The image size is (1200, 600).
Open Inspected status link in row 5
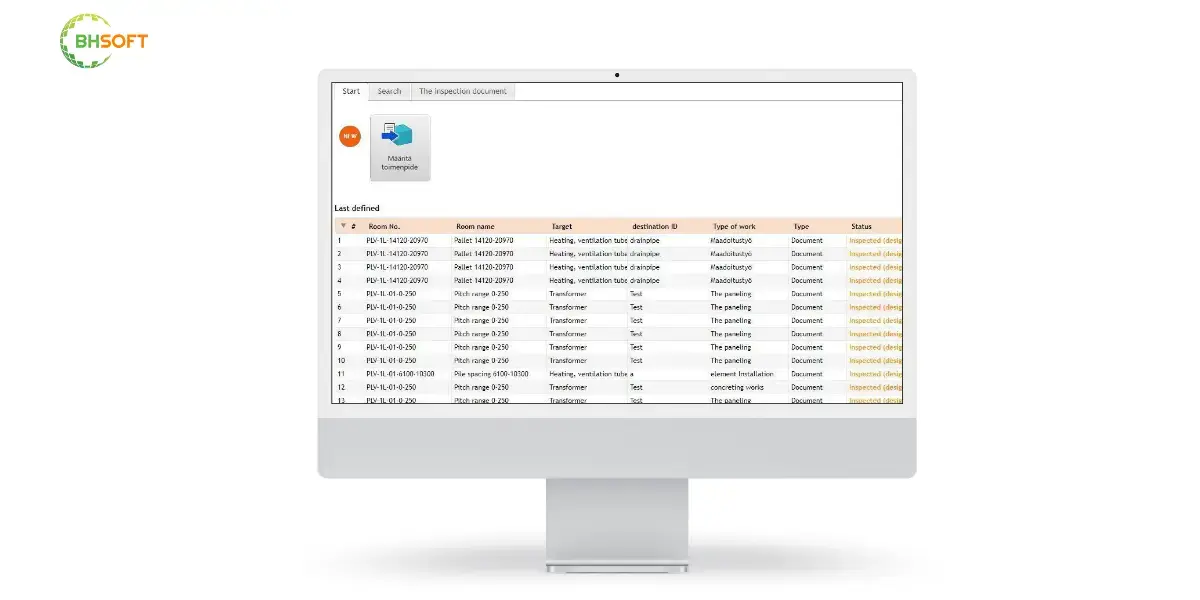(x=876, y=294)
